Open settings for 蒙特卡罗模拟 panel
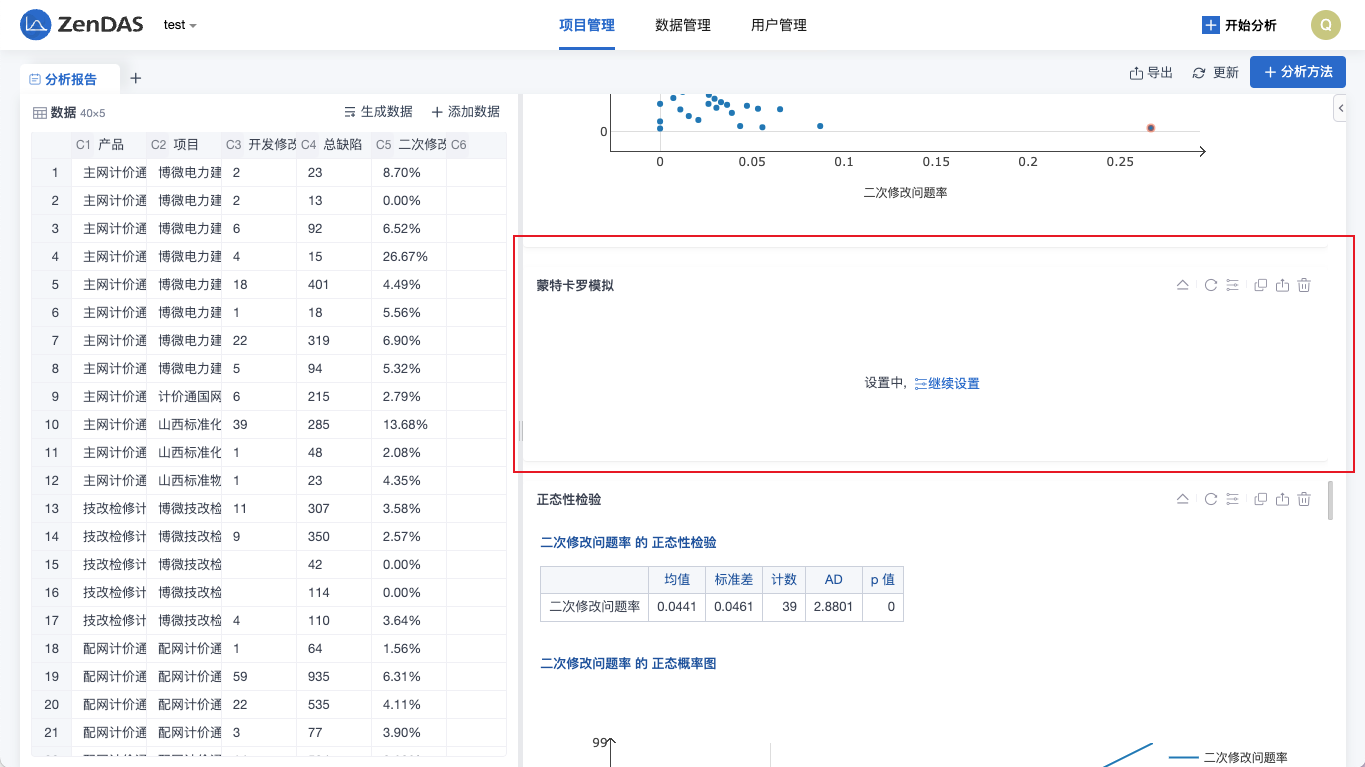The height and width of the screenshot is (767, 1365). click(x=1232, y=285)
